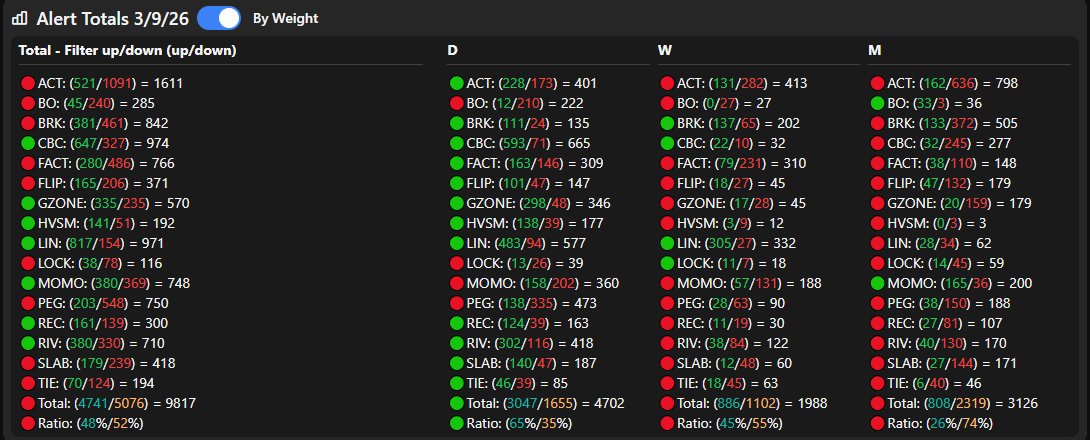Click the By Weight label

pos(285,19)
